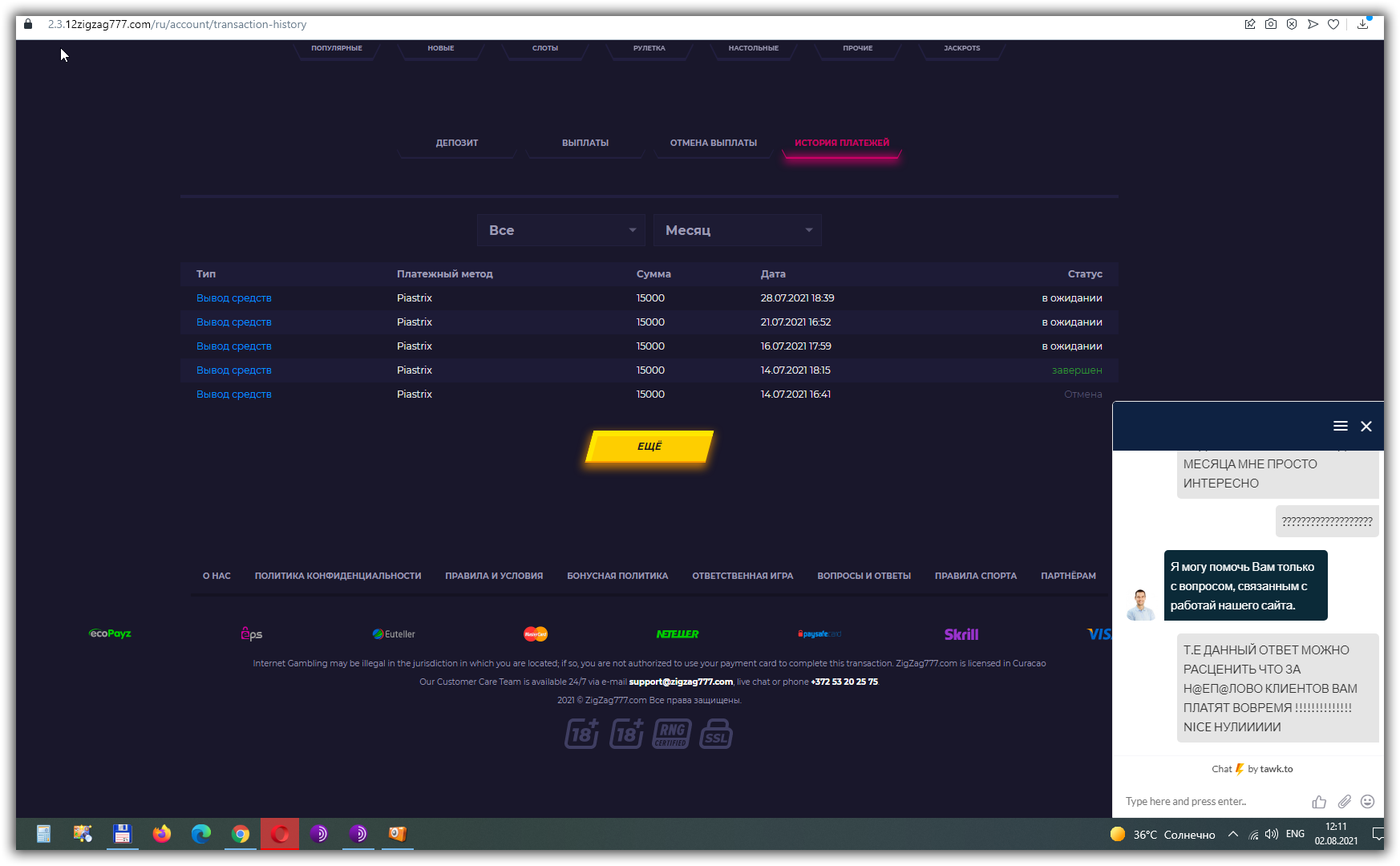Click the orange camera app taskbar icon
This screenshot has height=866, width=1400.
(398, 834)
